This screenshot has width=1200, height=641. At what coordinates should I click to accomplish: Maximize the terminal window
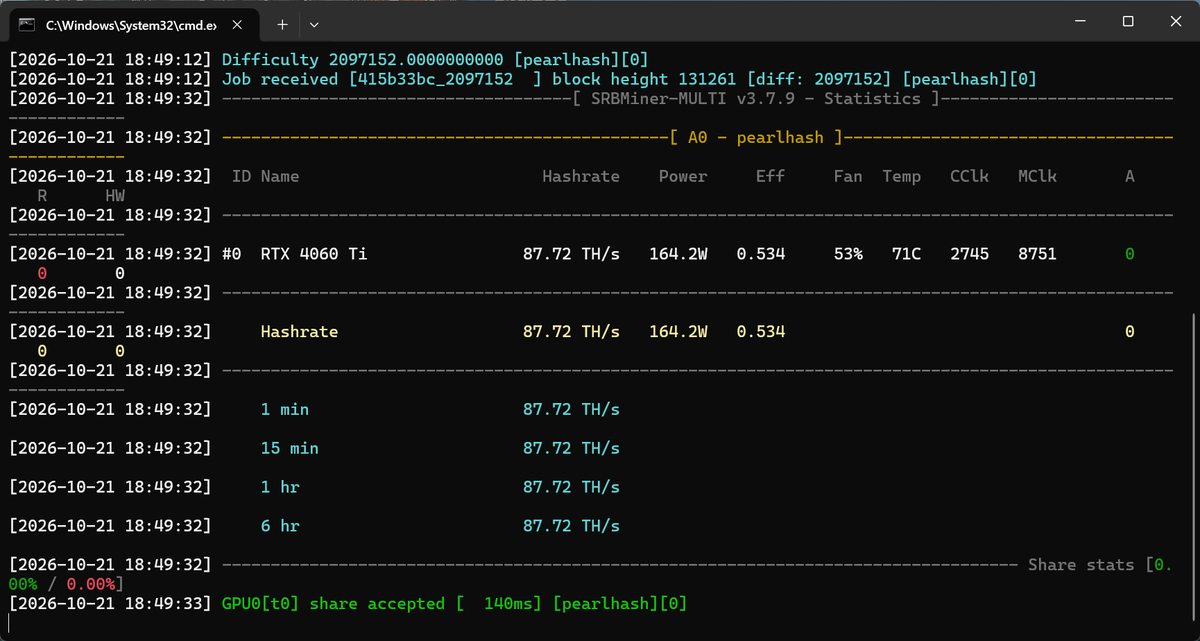1127,21
